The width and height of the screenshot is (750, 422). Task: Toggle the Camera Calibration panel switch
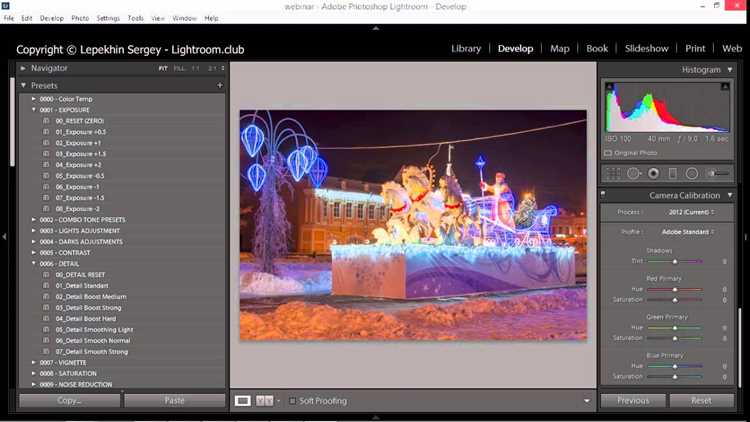click(603, 194)
